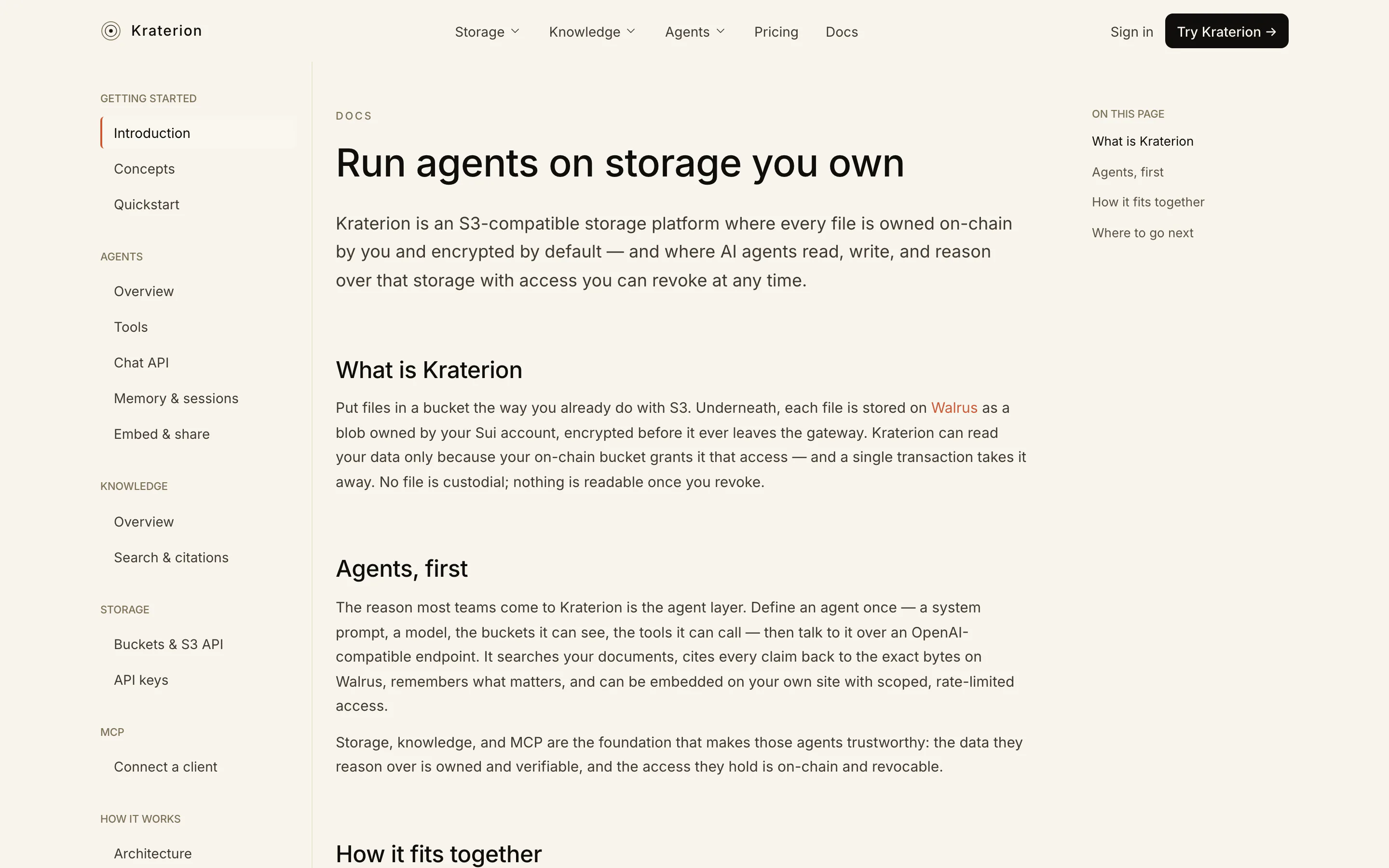Screen dimensions: 1389x868
Task: Click the GETTING STARTED sidebar label
Action: 148,99
